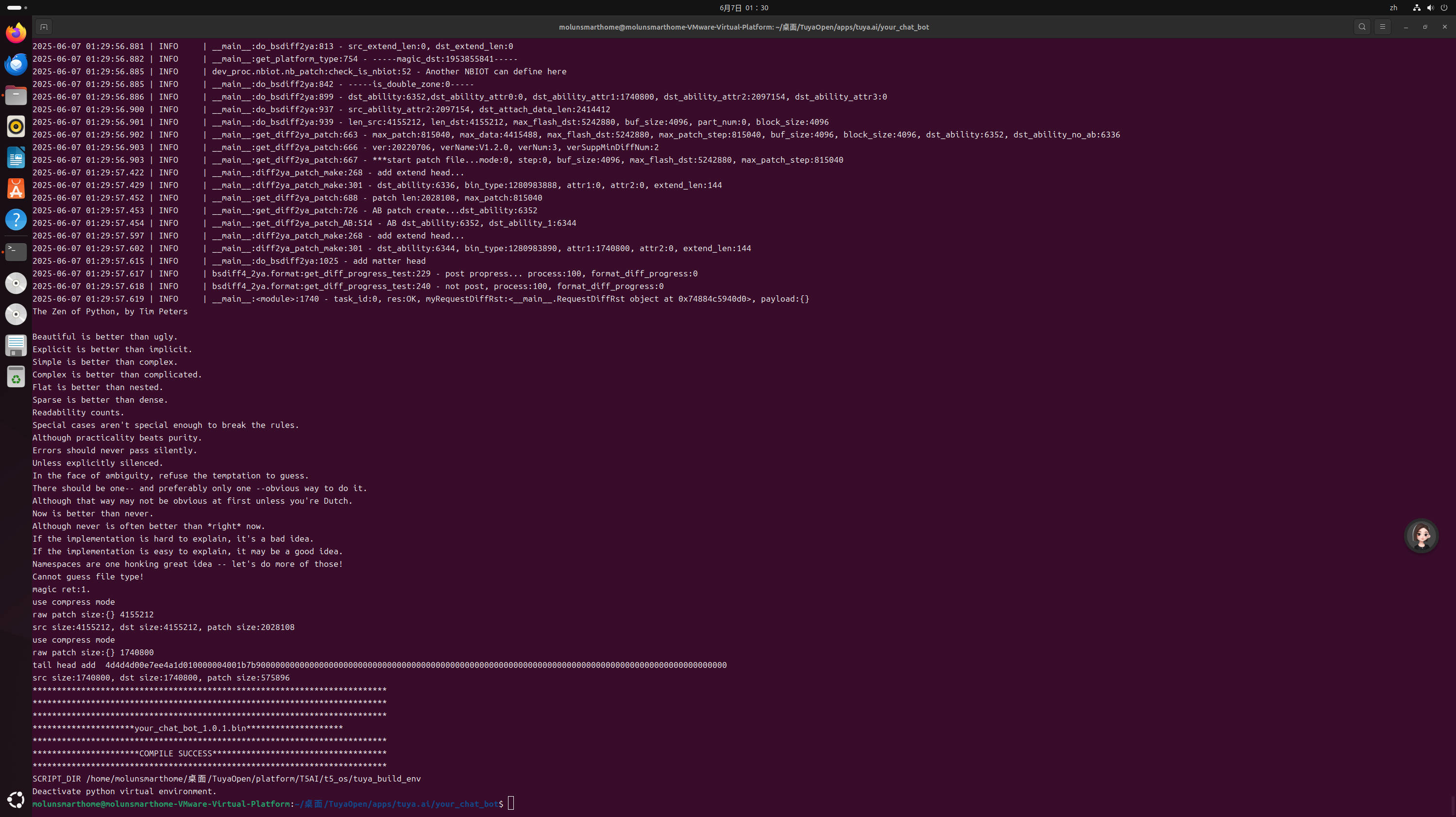Image resolution: width=1456 pixels, height=817 pixels.
Task: Launch Rhythmbox music player
Action: click(x=16, y=126)
